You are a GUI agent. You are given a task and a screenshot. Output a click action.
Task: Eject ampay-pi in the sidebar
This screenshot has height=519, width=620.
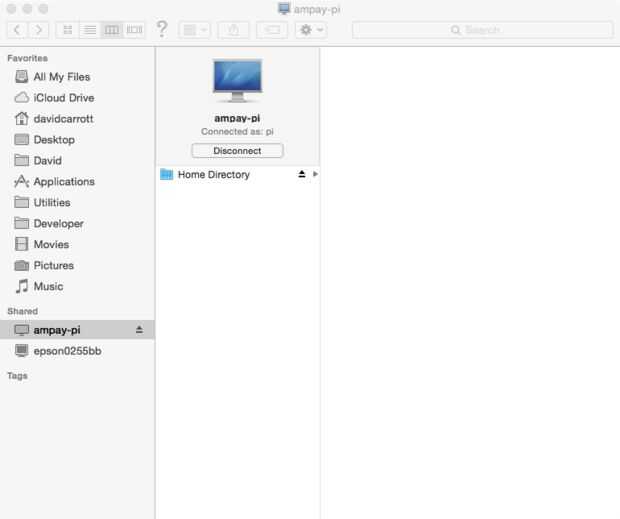click(x=139, y=330)
